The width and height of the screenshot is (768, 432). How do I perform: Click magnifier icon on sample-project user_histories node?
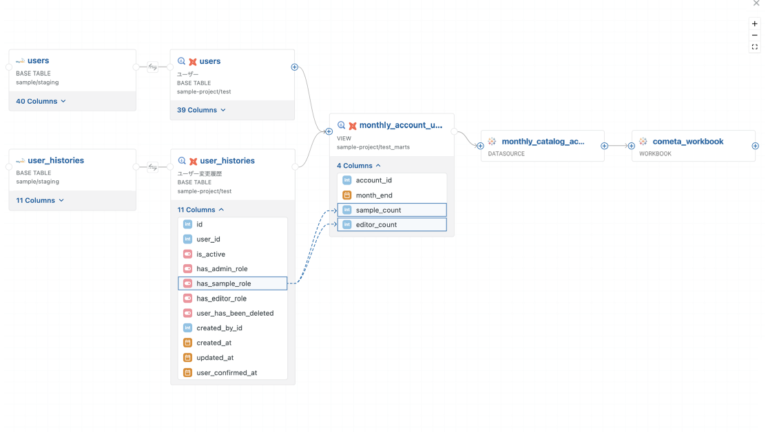181,160
